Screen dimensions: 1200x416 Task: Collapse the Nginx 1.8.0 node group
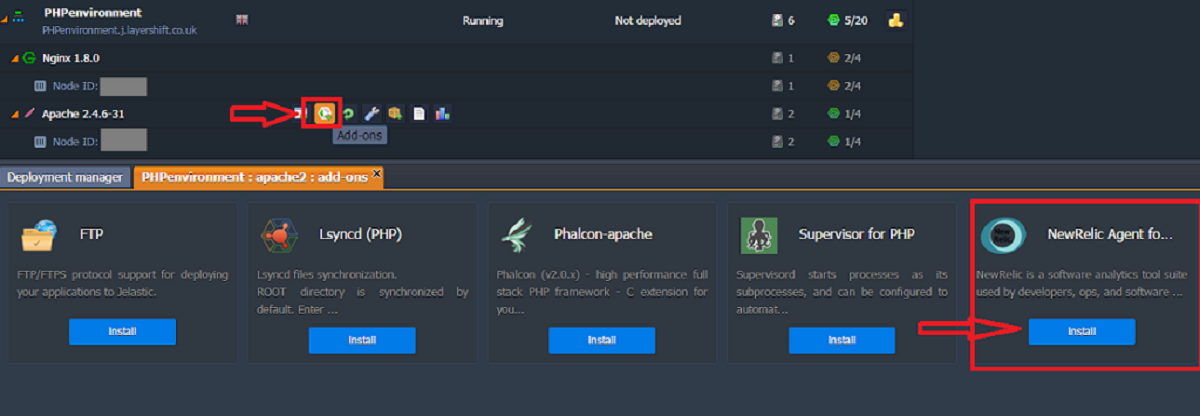click(15, 59)
